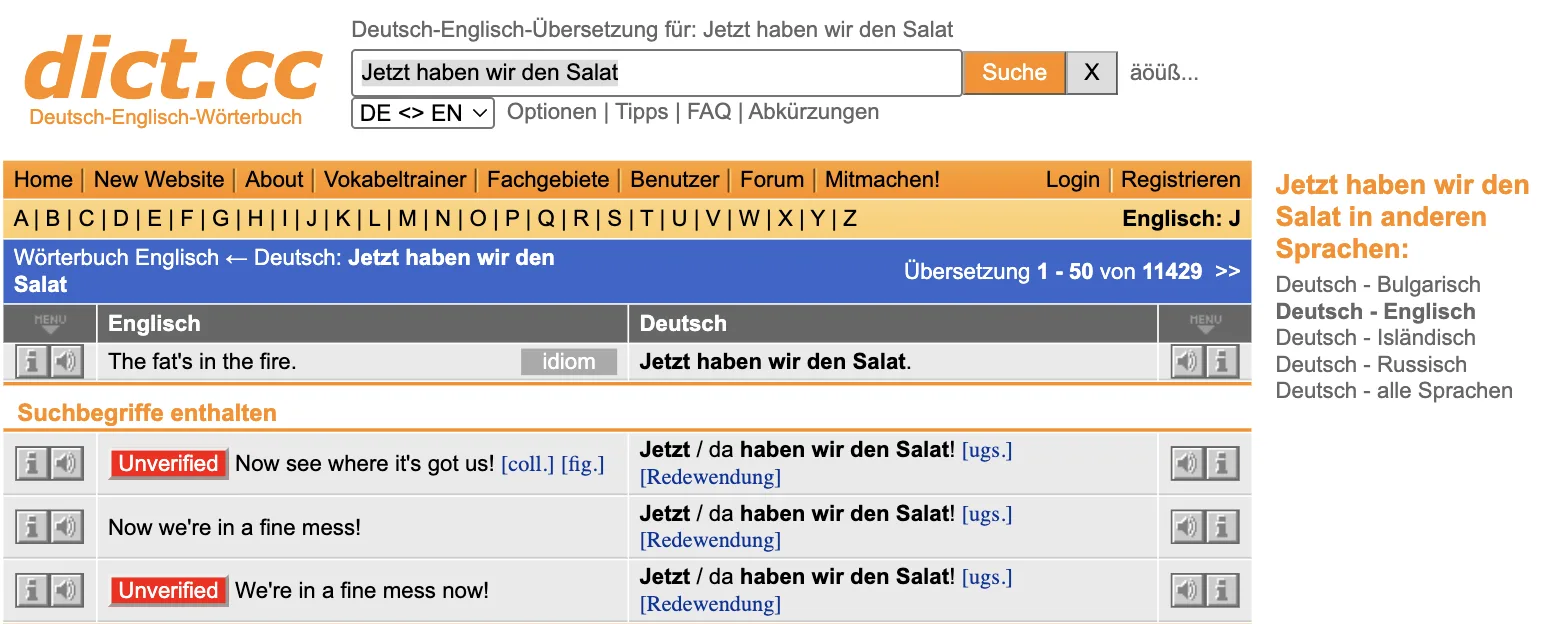Image resolution: width=1567 pixels, height=624 pixels.
Task: Select letter S in the alphabet index
Action: [x=614, y=218]
